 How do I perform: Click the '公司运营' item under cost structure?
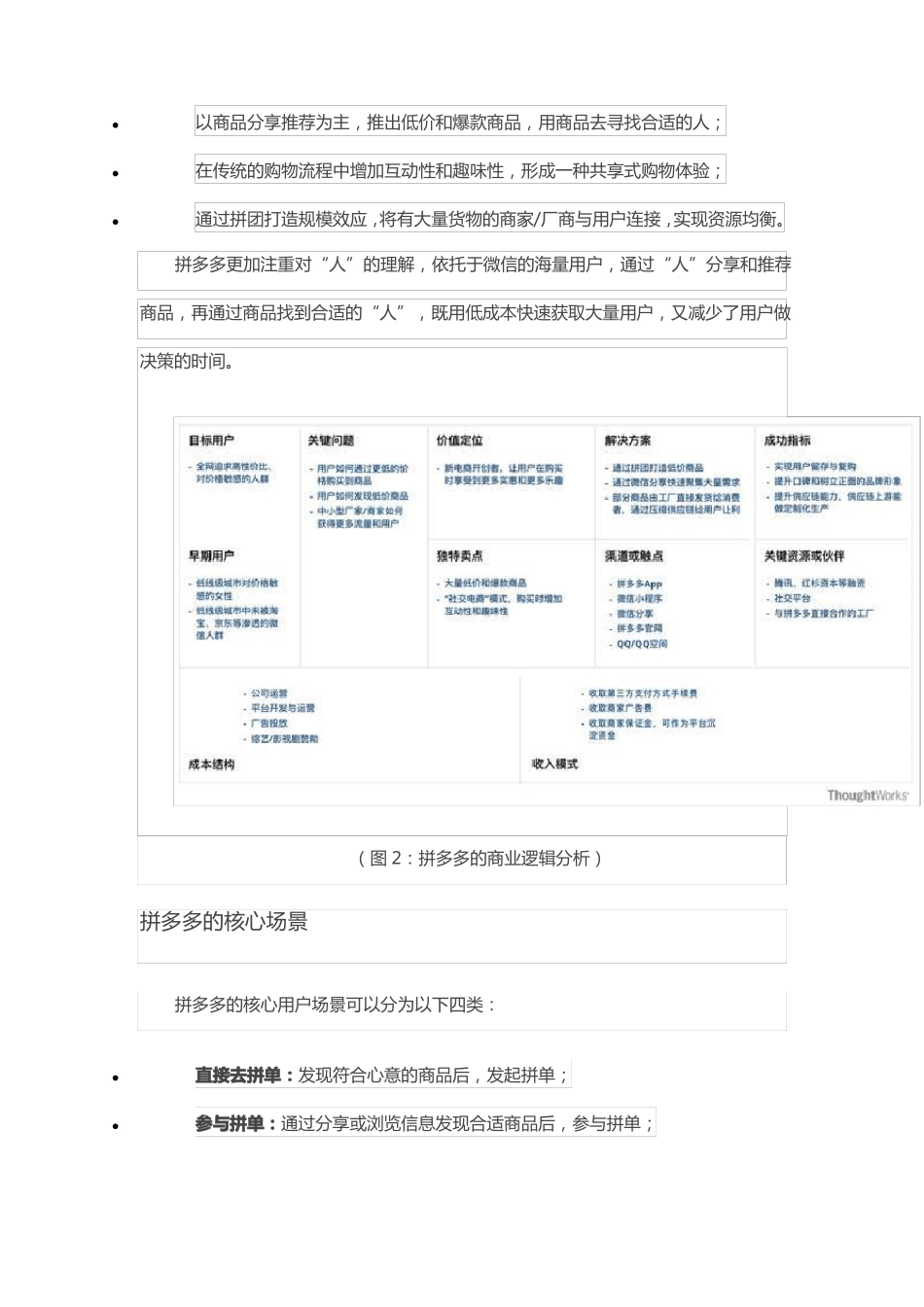click(x=269, y=693)
